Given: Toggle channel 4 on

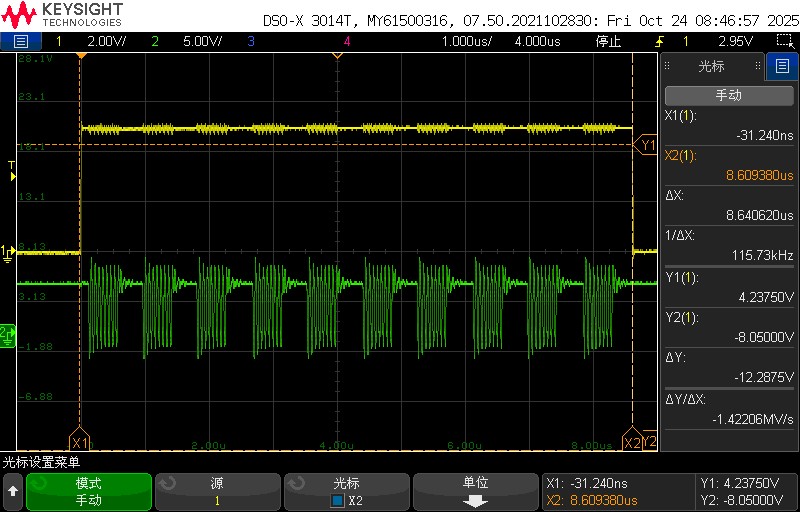Looking at the screenshot, I should coord(346,41).
